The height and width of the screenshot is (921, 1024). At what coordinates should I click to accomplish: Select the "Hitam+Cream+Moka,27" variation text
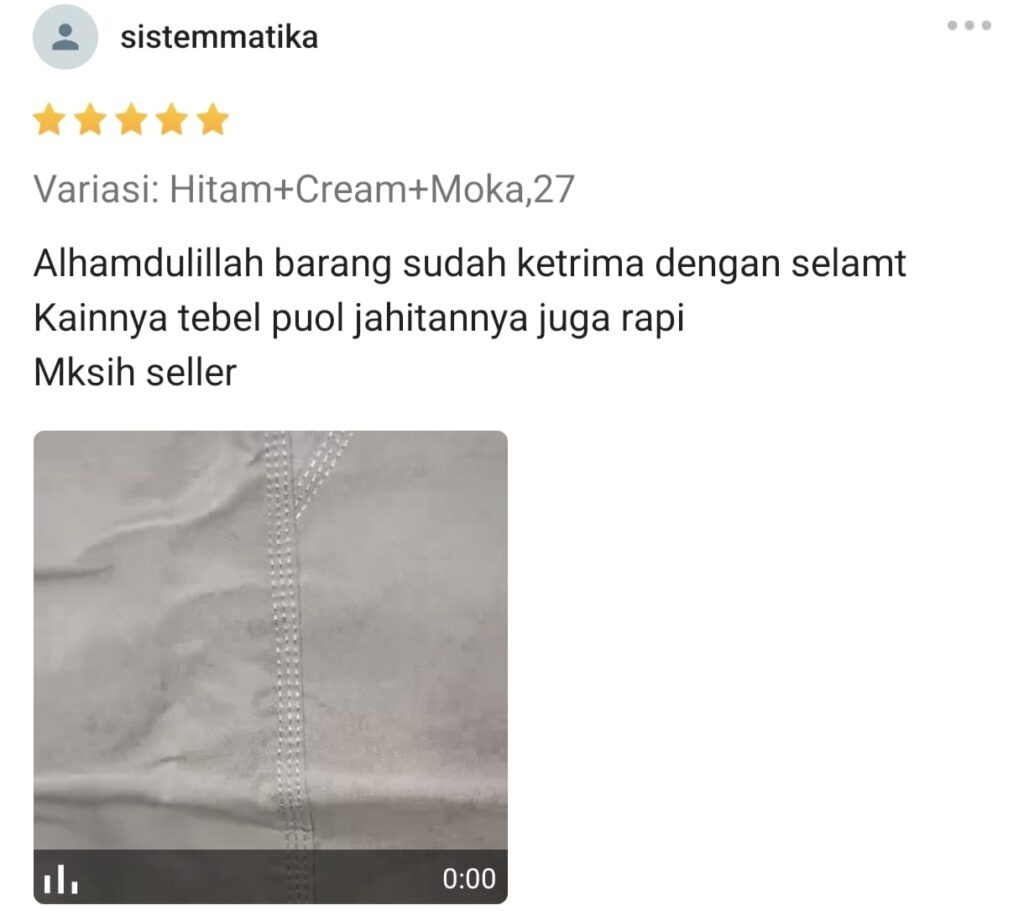(x=372, y=189)
